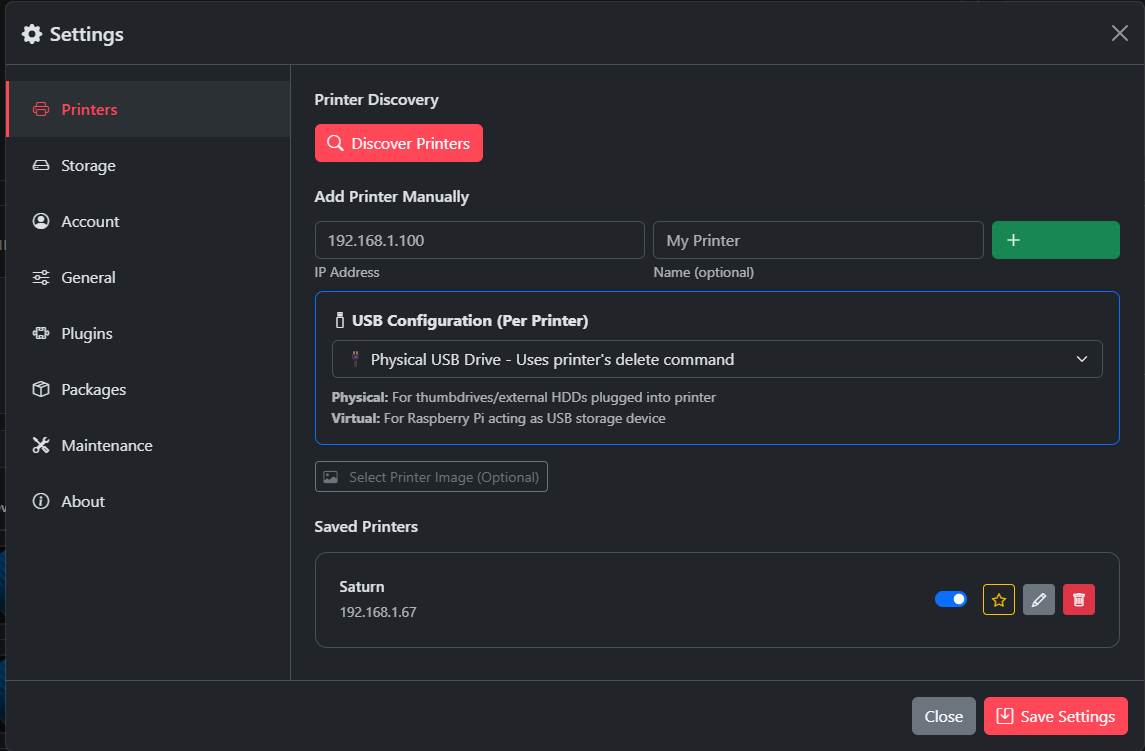The width and height of the screenshot is (1145, 751).
Task: Click the Maintenance tools icon in sidebar
Action: 41,446
